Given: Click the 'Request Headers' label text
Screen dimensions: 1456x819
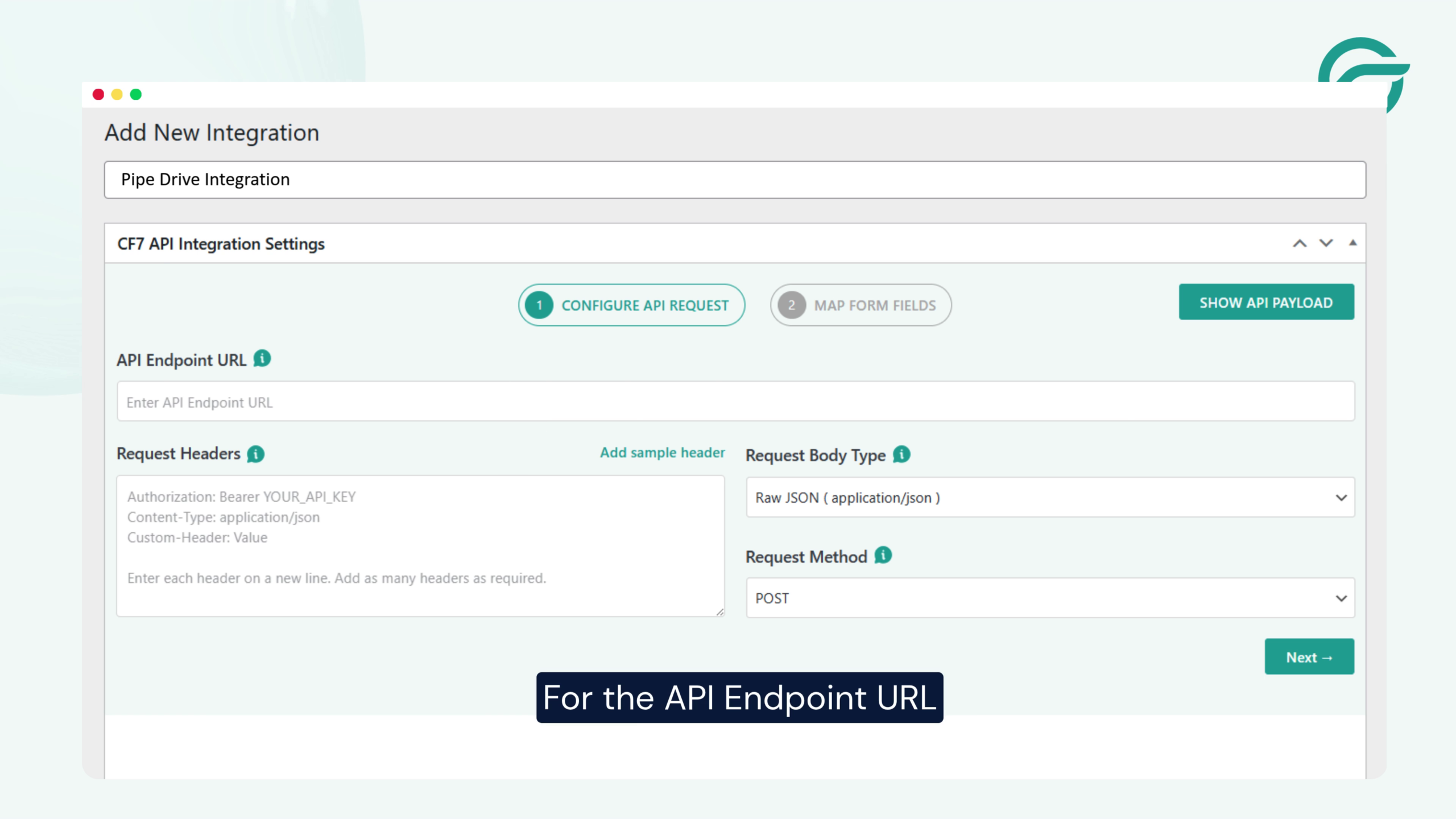Looking at the screenshot, I should coord(179,454).
